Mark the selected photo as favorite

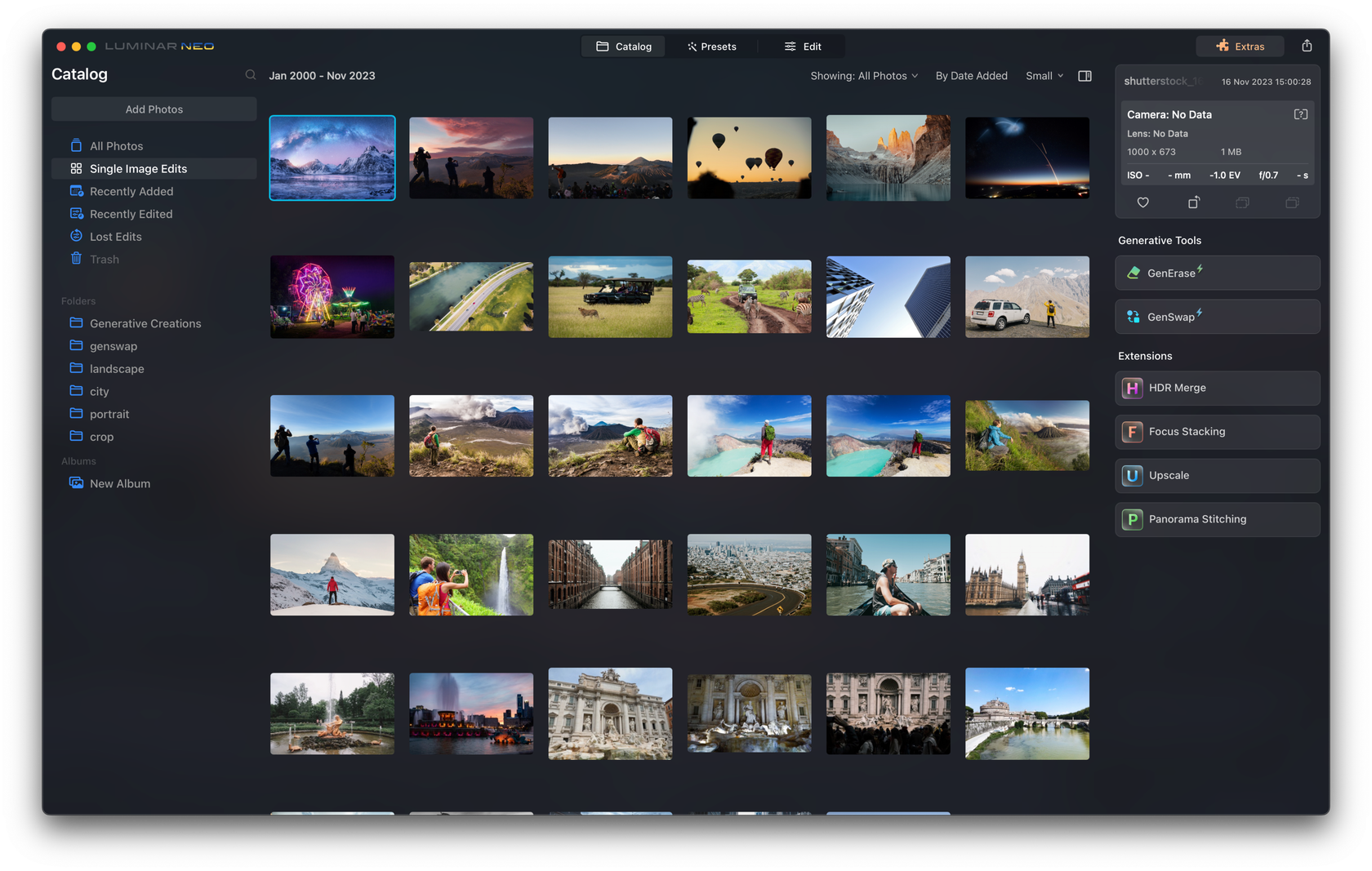tap(1143, 202)
